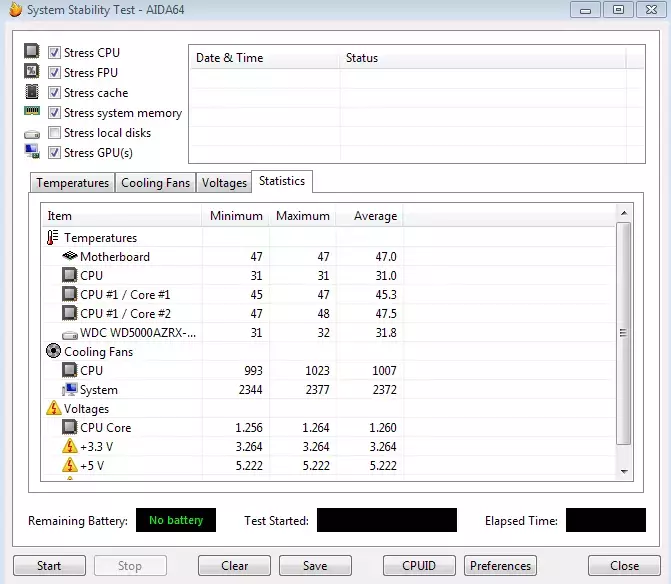Click the Temperatures group label

101,238
